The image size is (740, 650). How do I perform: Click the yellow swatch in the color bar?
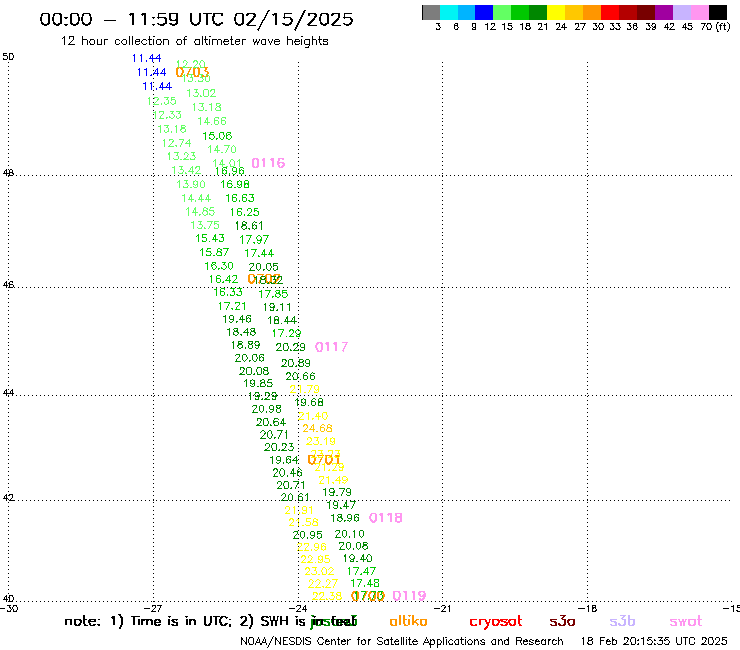tap(556, 12)
